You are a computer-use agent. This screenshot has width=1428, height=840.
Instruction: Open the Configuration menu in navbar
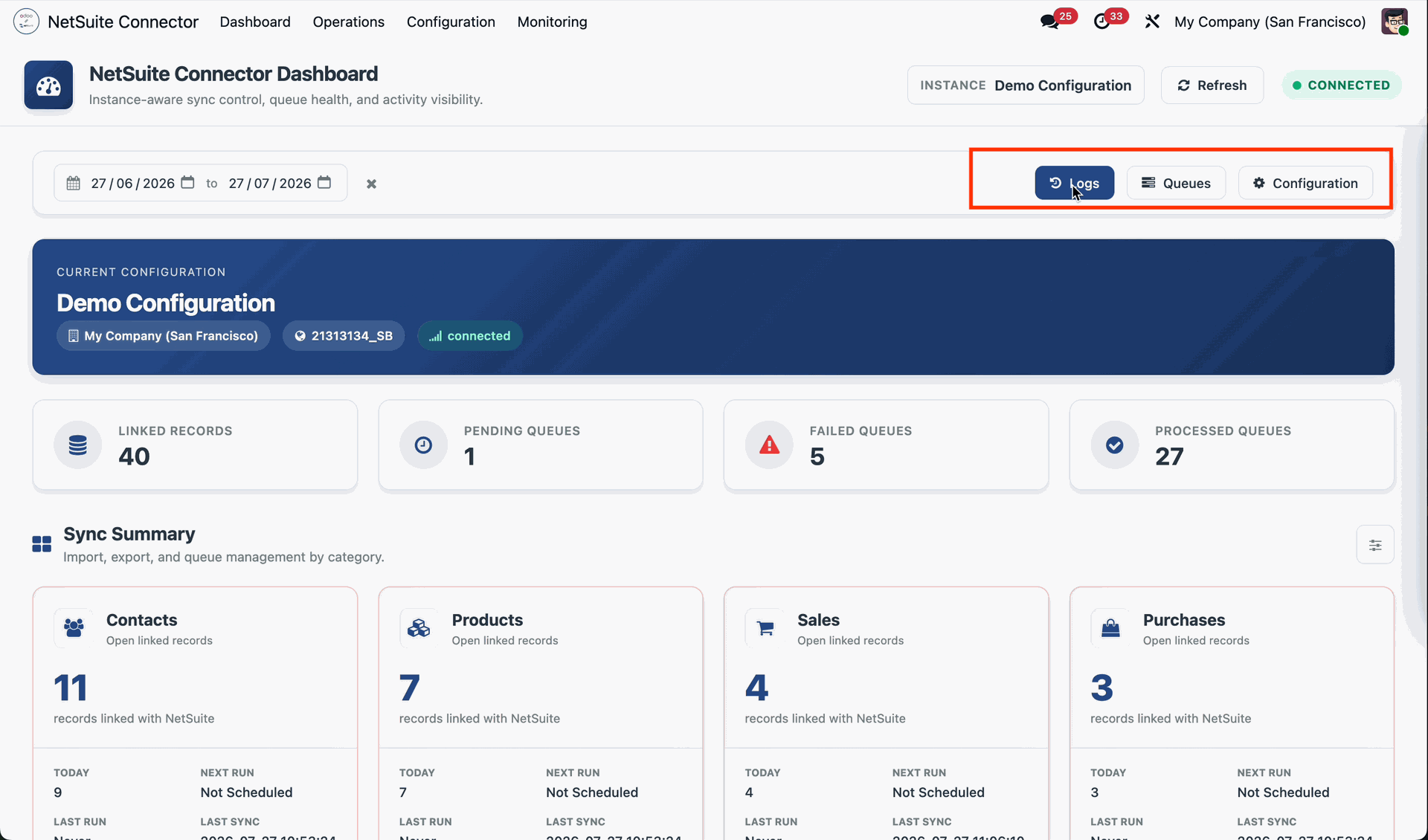451,22
